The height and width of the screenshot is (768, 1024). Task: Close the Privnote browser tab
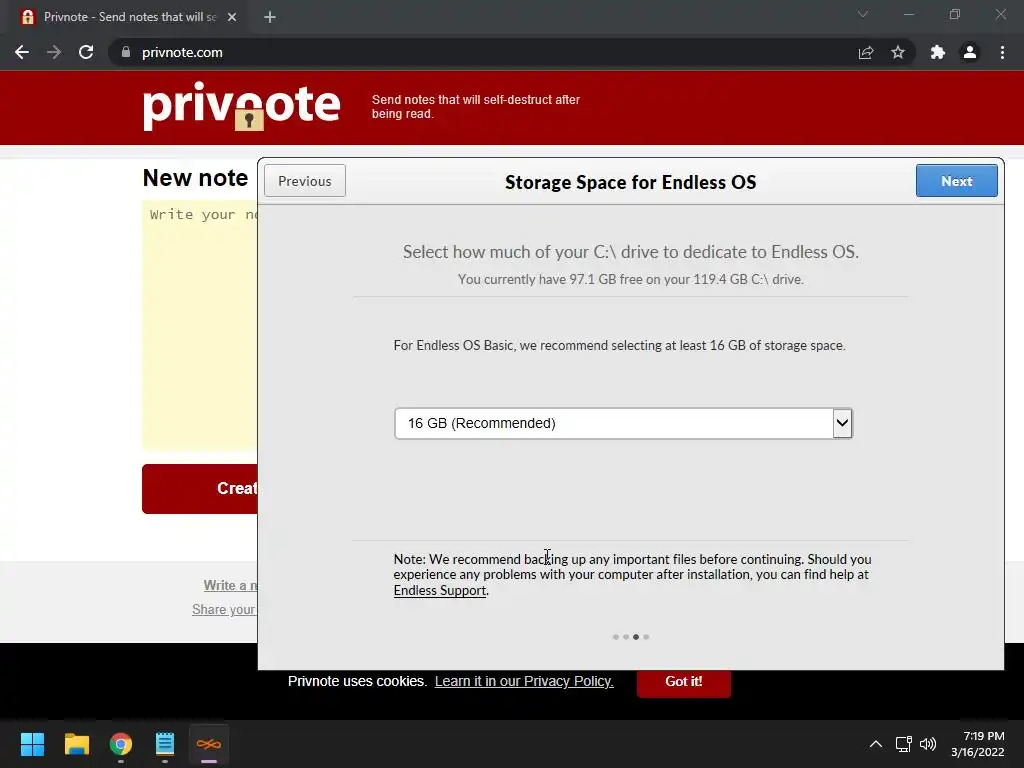pos(232,17)
